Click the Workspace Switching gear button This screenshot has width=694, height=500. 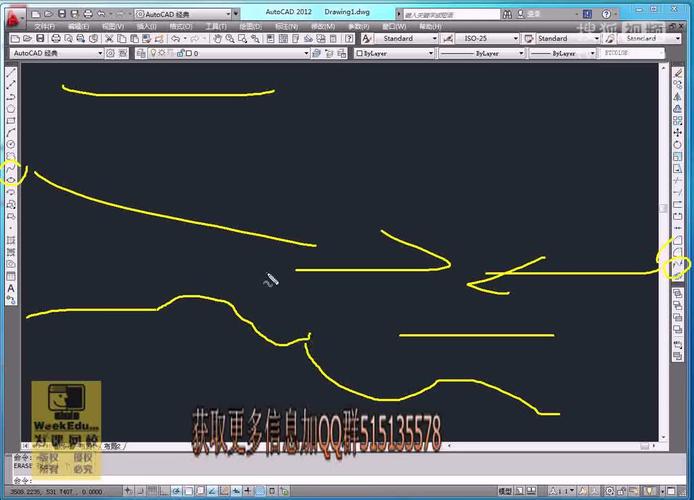pos(610,491)
